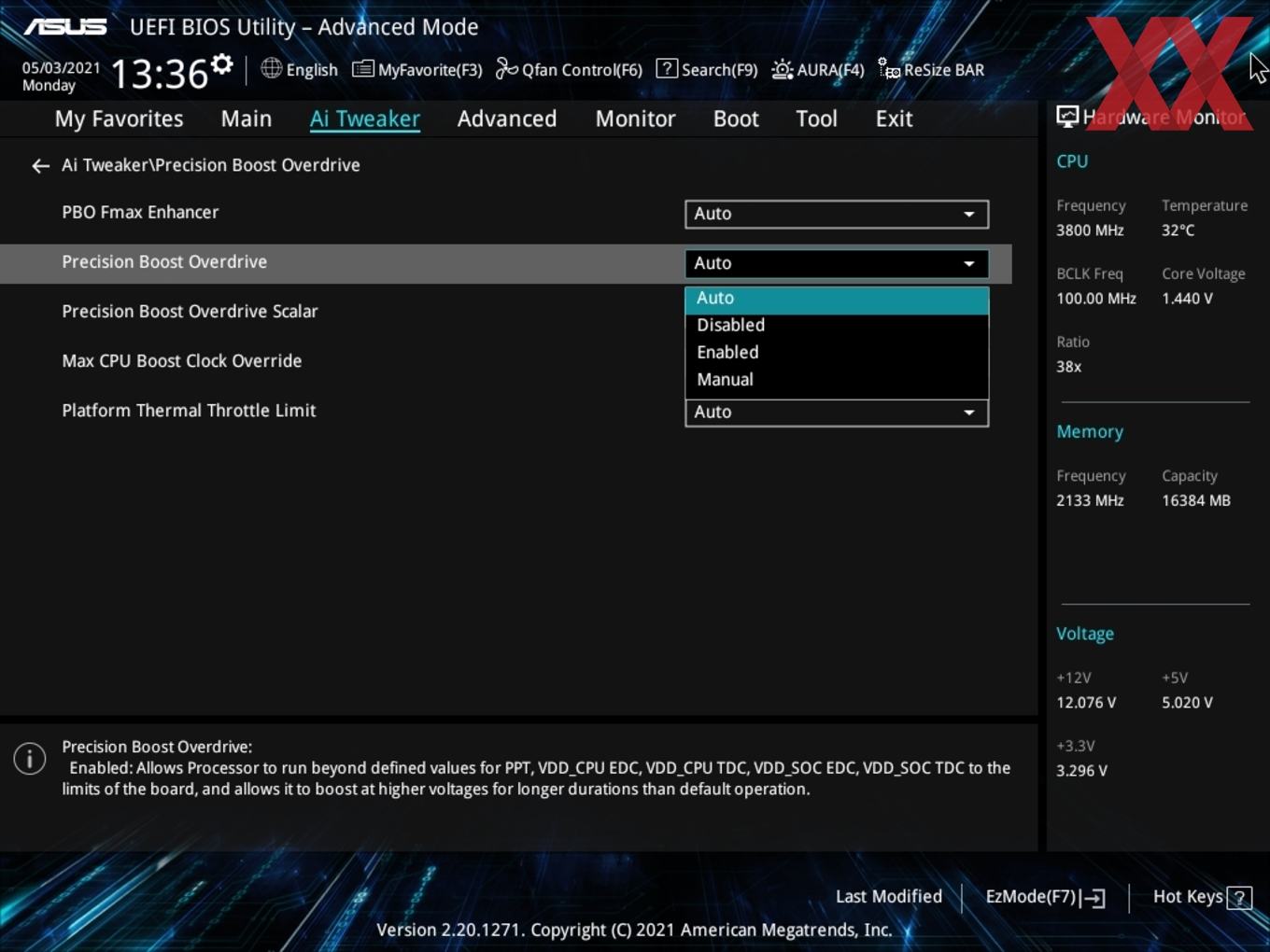Switch to the Main tab
The image size is (1270, 952).
tap(247, 119)
